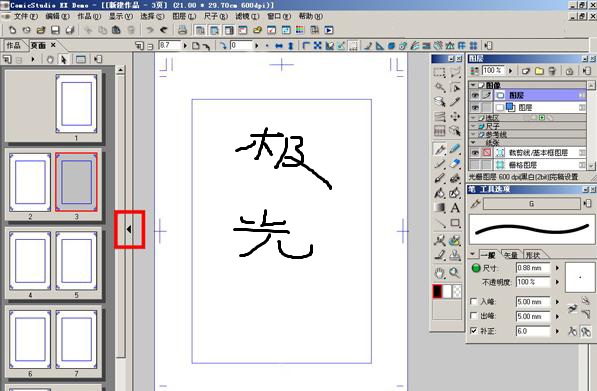Select the hand (pan) tool in toolbox
The image size is (597, 391).
440,273
